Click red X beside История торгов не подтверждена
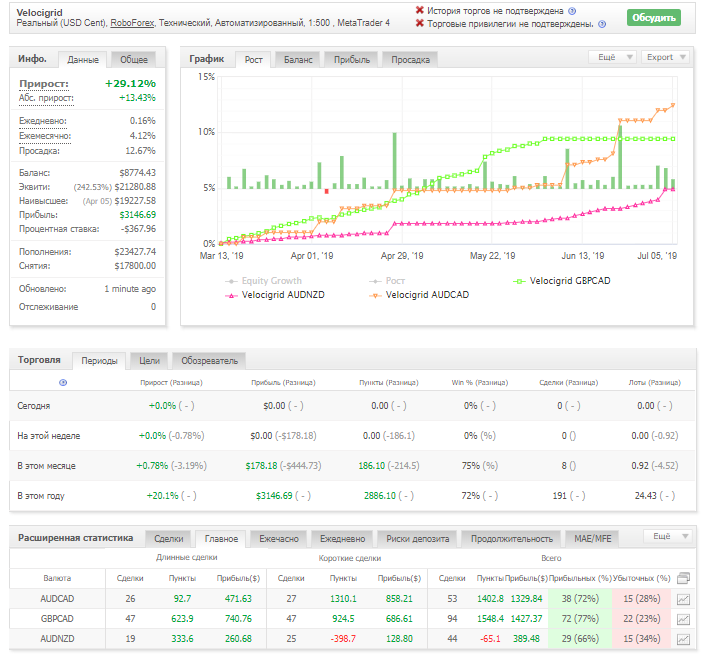The height and width of the screenshot is (666, 709). [x=420, y=10]
